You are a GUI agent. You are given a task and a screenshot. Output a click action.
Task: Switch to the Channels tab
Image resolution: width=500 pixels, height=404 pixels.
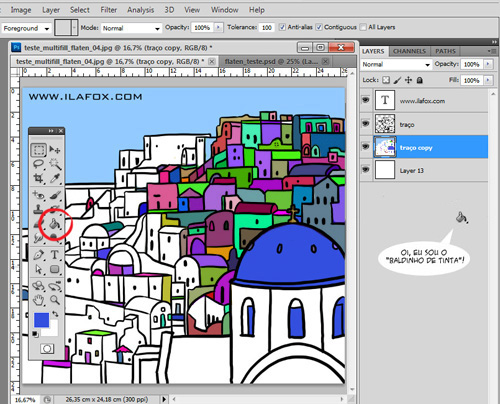pos(409,51)
